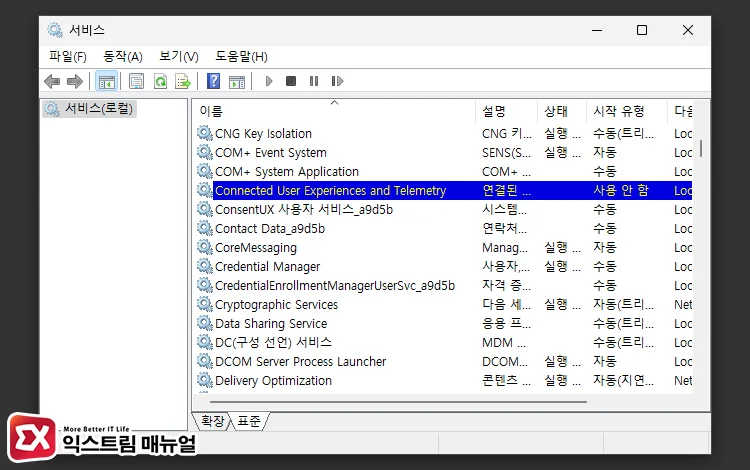Toggle the action pane toolbar icon
Viewport: 750px width, 470px height.
(x=237, y=81)
